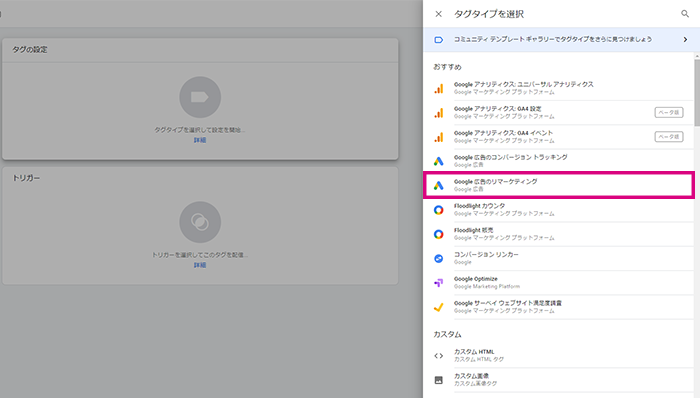Select Google アナリティクス: ユニバーサル アナリティクス tag type
This screenshot has height=398, width=700.
pos(524,84)
